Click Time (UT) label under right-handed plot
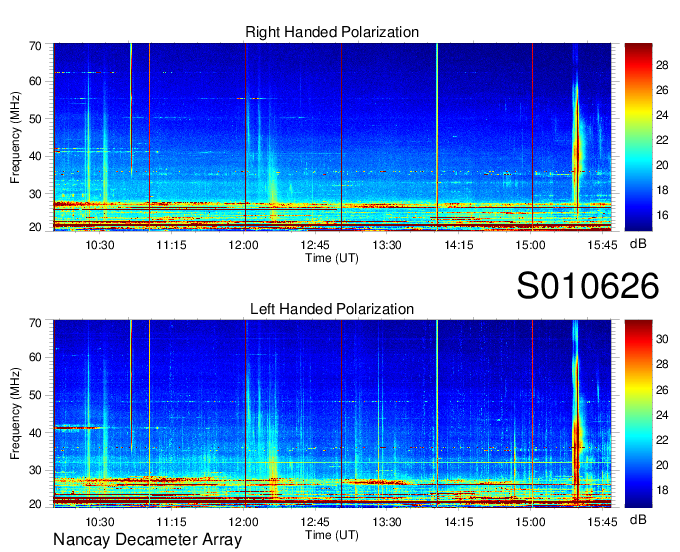Image resolution: width=680 pixels, height=552 pixels. [x=332, y=258]
